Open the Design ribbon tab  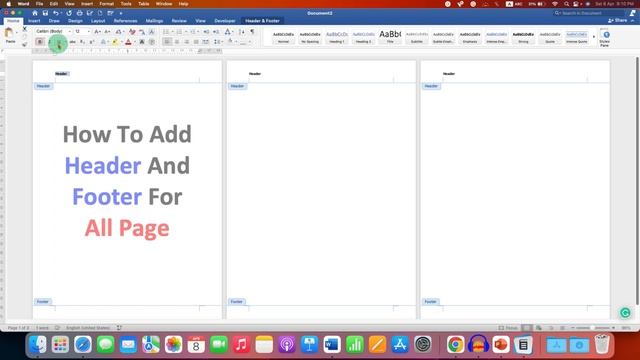(75, 21)
